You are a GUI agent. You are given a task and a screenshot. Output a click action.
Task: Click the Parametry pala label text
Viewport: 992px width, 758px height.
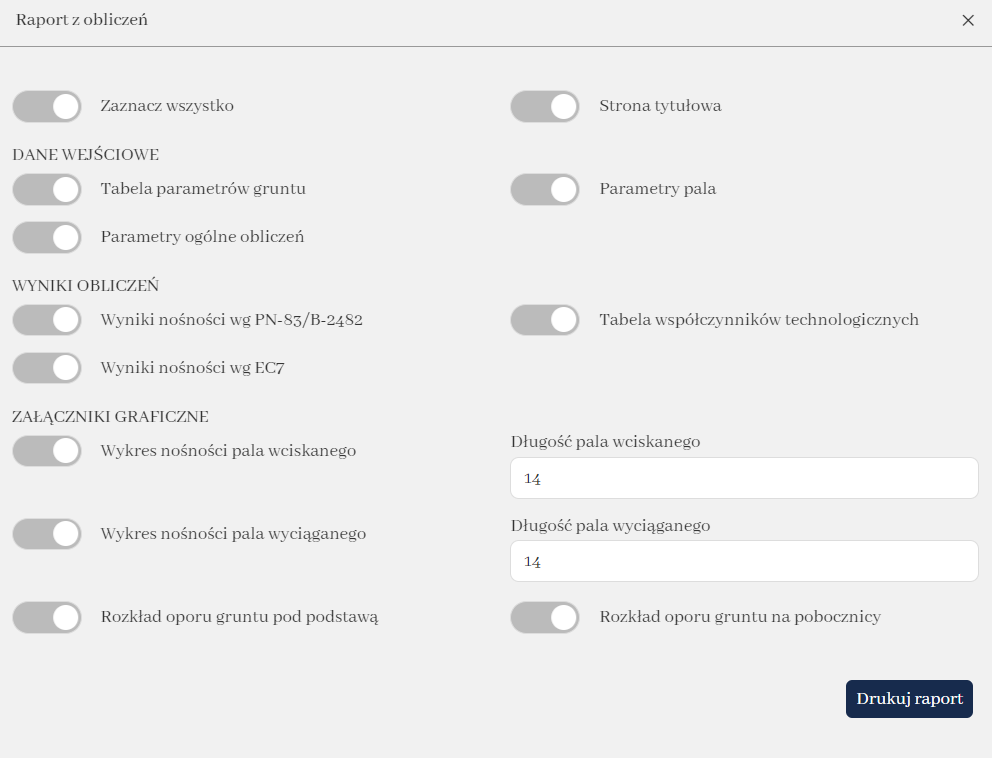coord(657,189)
